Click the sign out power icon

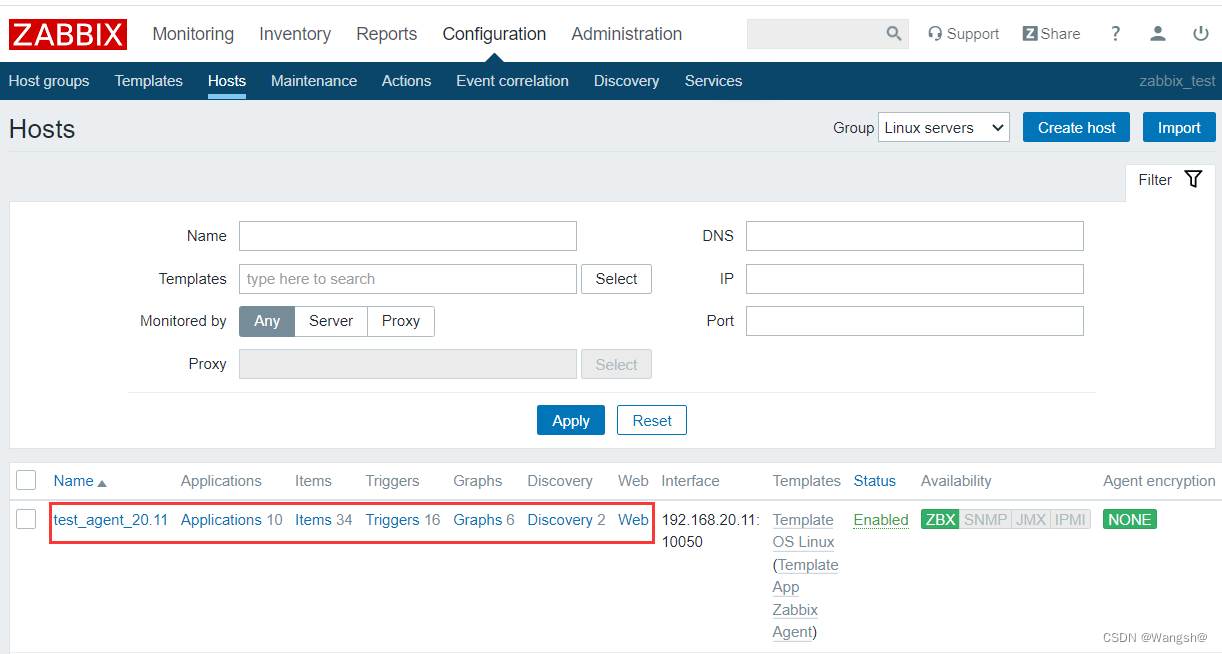click(1201, 34)
